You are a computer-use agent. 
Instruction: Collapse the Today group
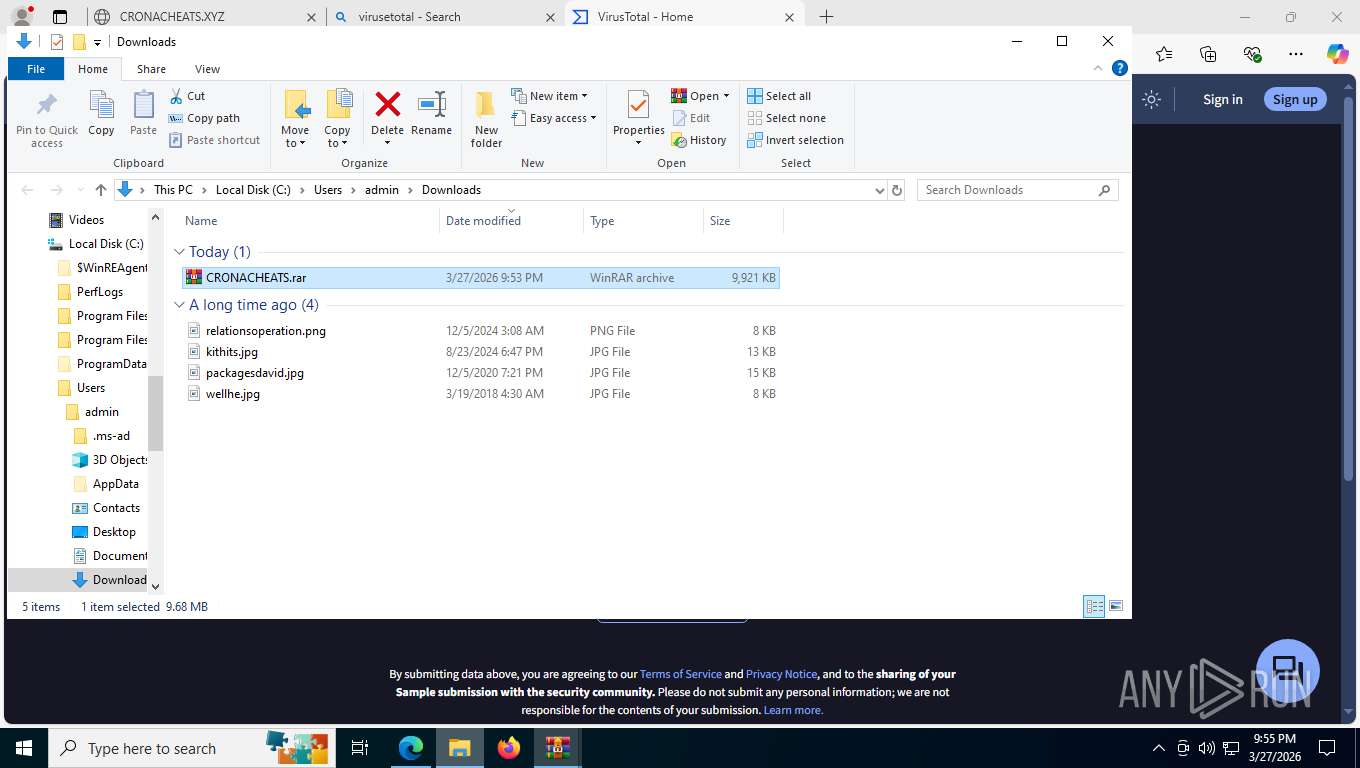(x=179, y=252)
